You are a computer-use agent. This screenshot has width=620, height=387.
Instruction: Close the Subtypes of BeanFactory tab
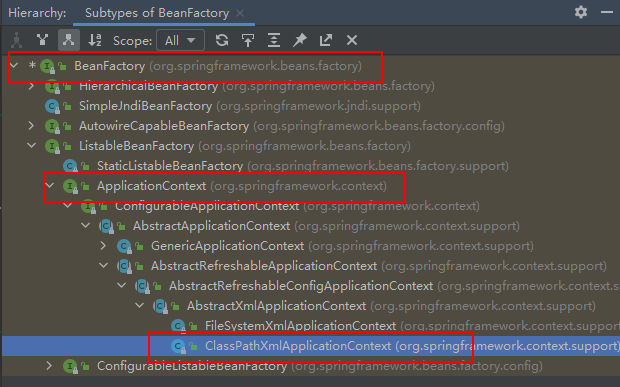(240, 13)
